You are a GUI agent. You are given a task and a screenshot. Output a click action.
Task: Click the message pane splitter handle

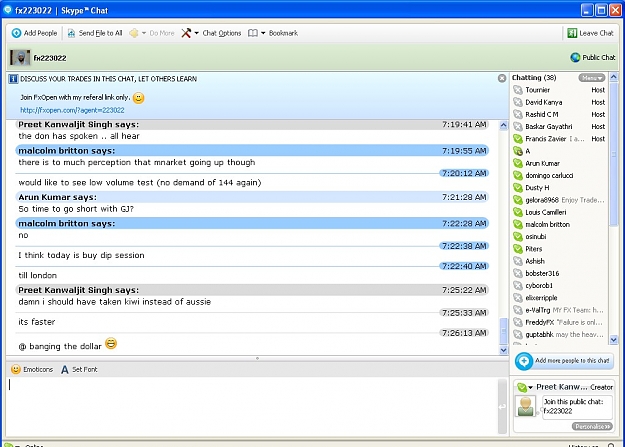(257, 358)
